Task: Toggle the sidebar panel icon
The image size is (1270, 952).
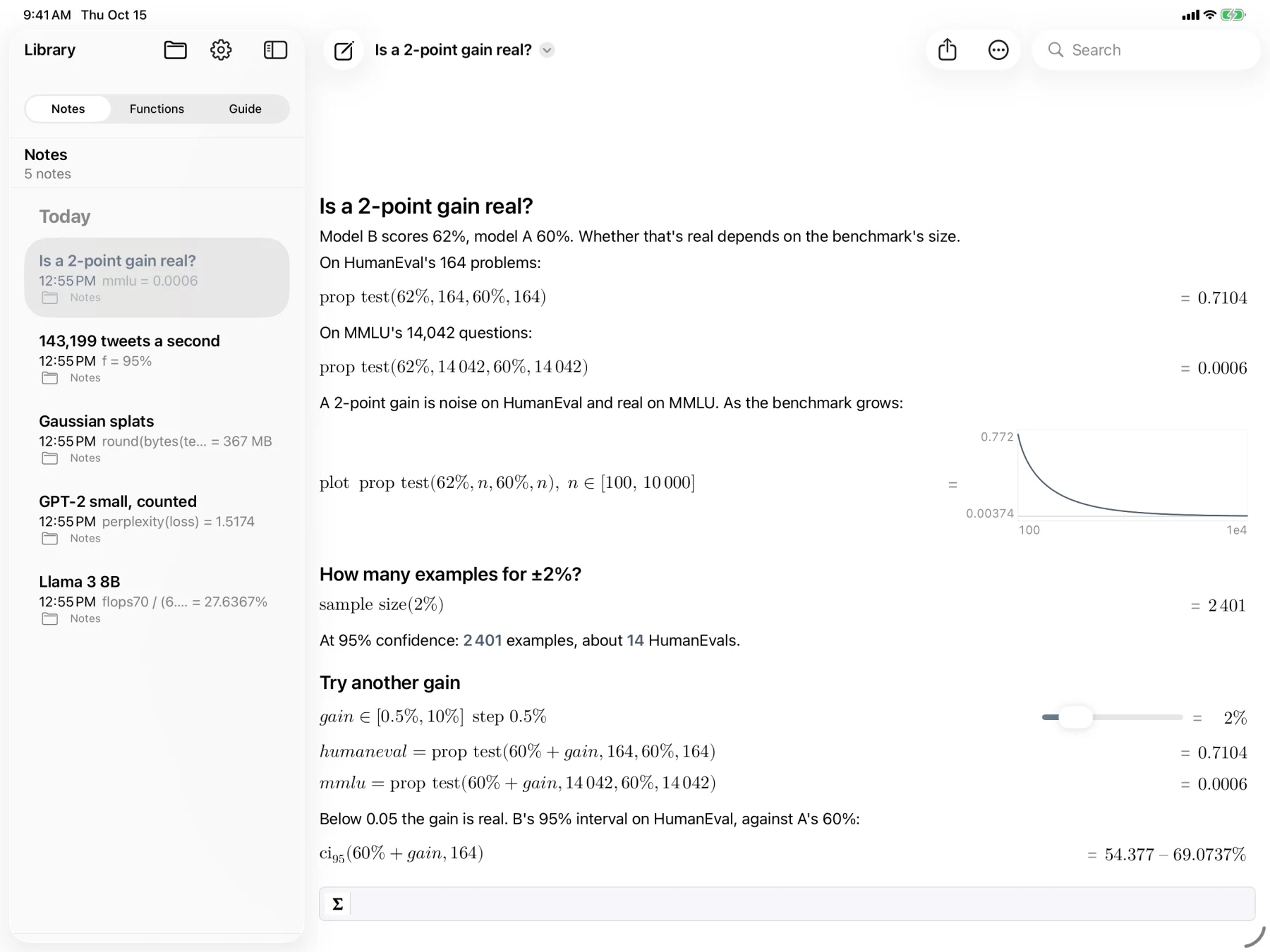Action: [275, 50]
